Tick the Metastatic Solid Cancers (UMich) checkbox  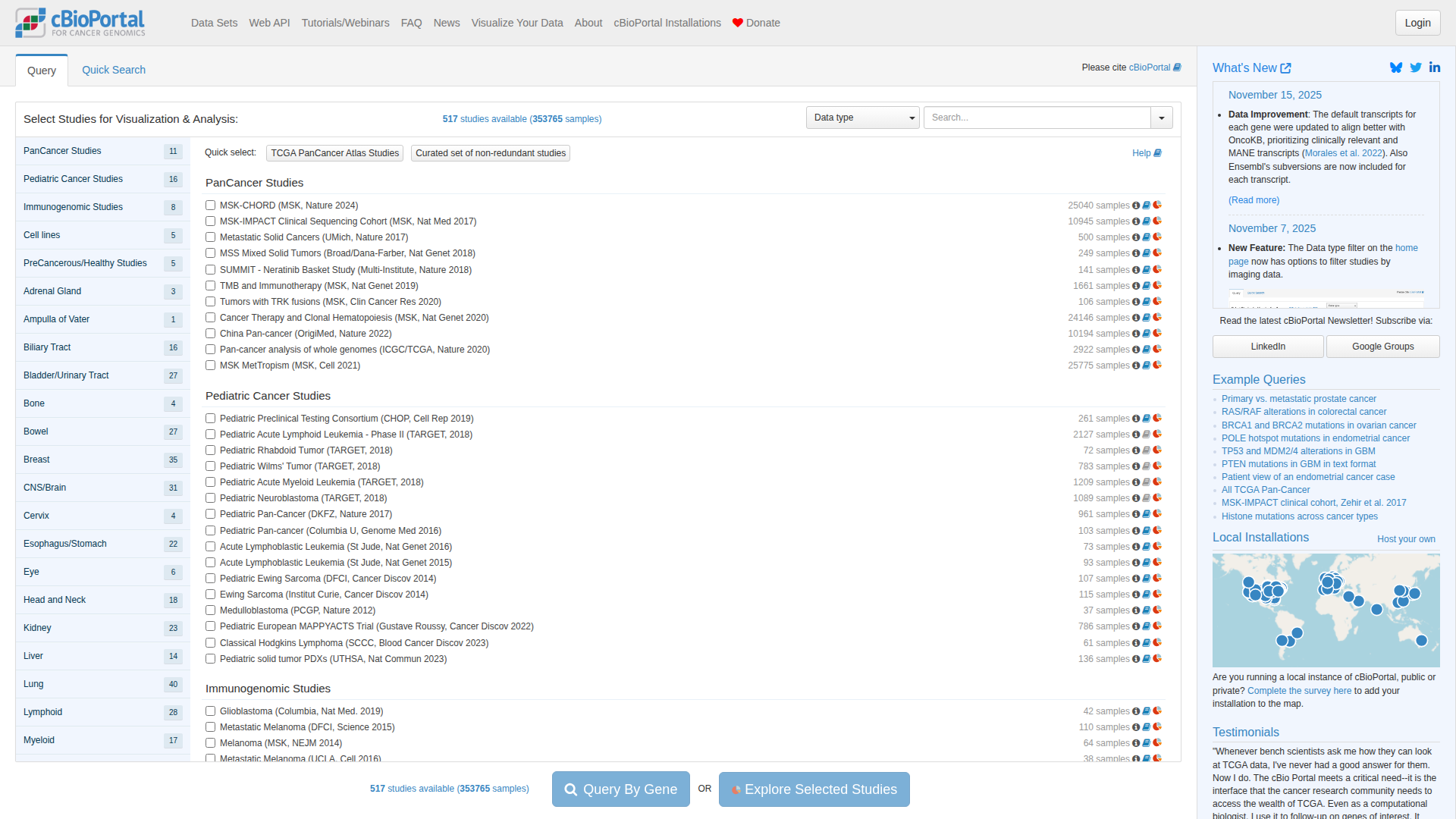click(211, 237)
